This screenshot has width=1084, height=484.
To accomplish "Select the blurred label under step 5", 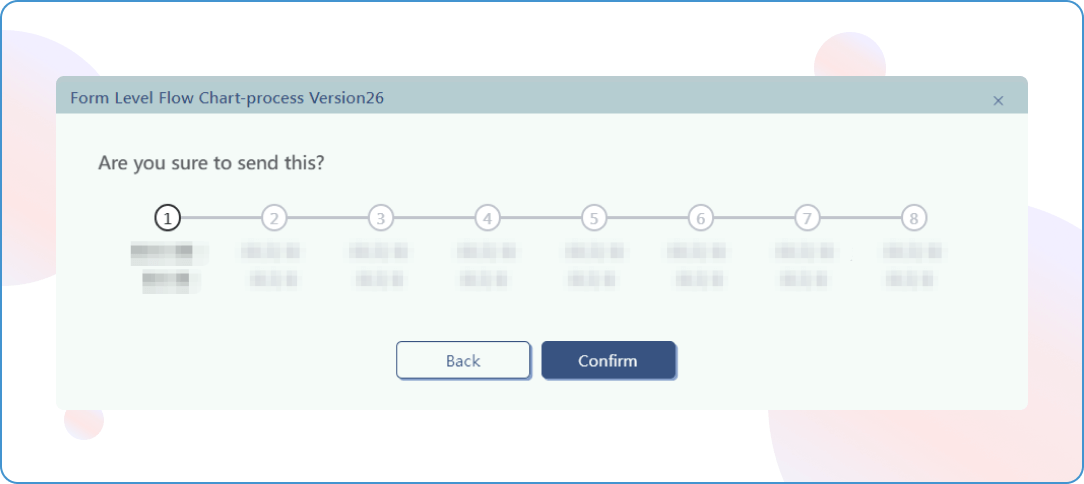I will (594, 266).
